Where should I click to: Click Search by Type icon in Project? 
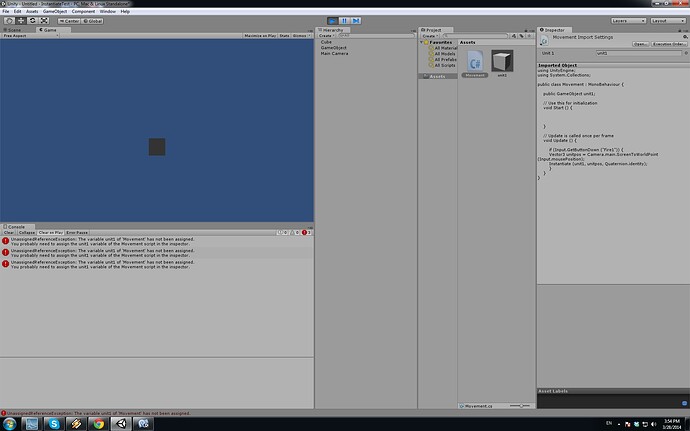[x=514, y=36]
